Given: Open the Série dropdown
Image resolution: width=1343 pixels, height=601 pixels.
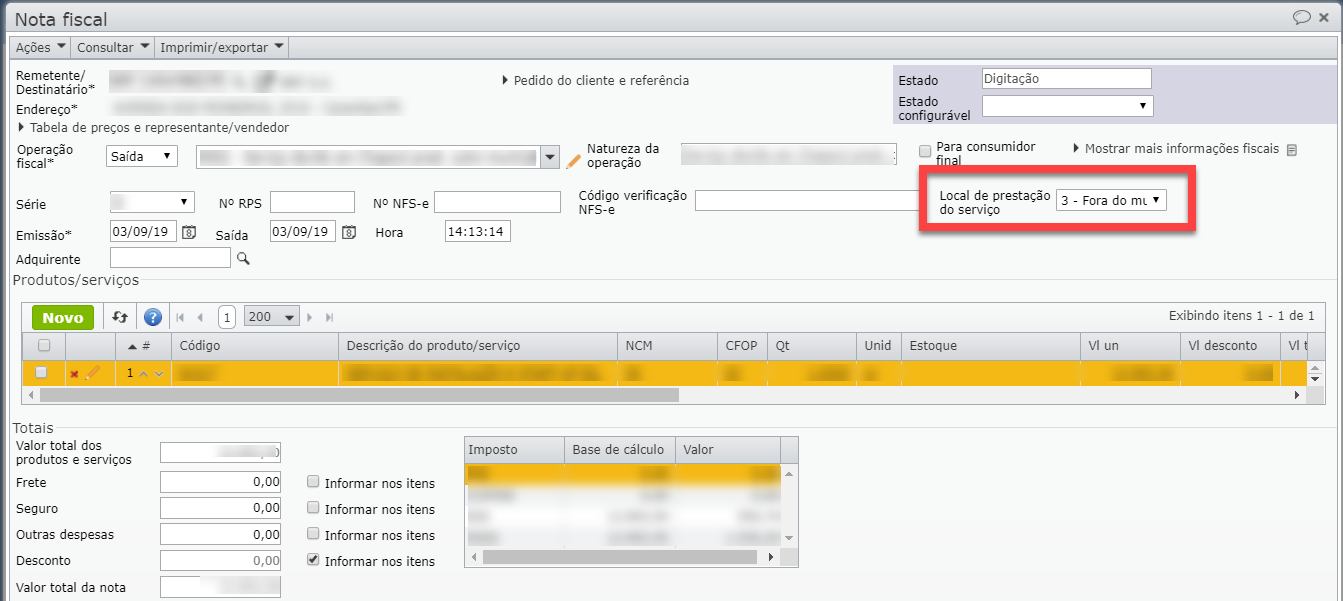Looking at the screenshot, I should [151, 201].
